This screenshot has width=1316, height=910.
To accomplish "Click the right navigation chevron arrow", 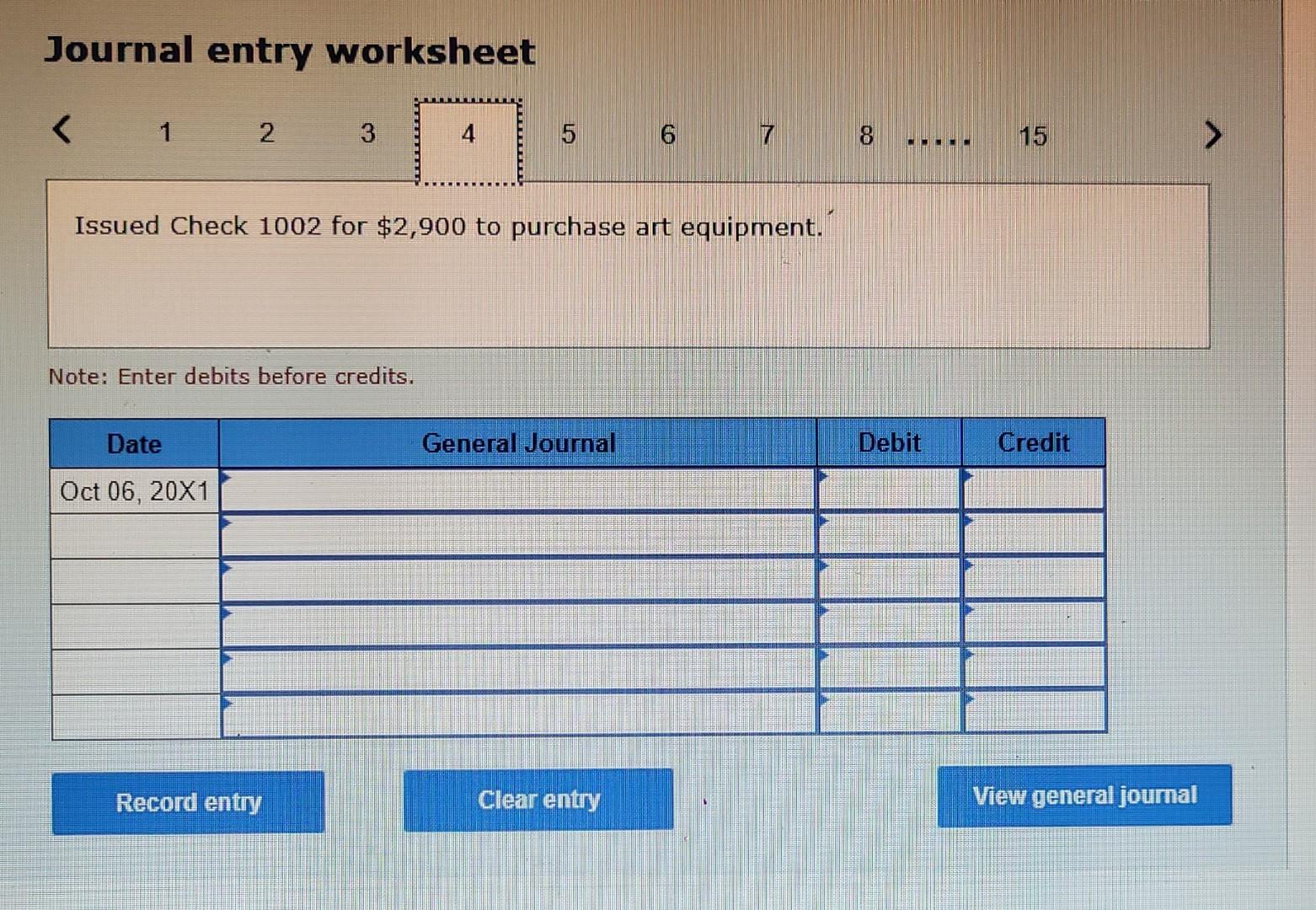I will [1213, 133].
